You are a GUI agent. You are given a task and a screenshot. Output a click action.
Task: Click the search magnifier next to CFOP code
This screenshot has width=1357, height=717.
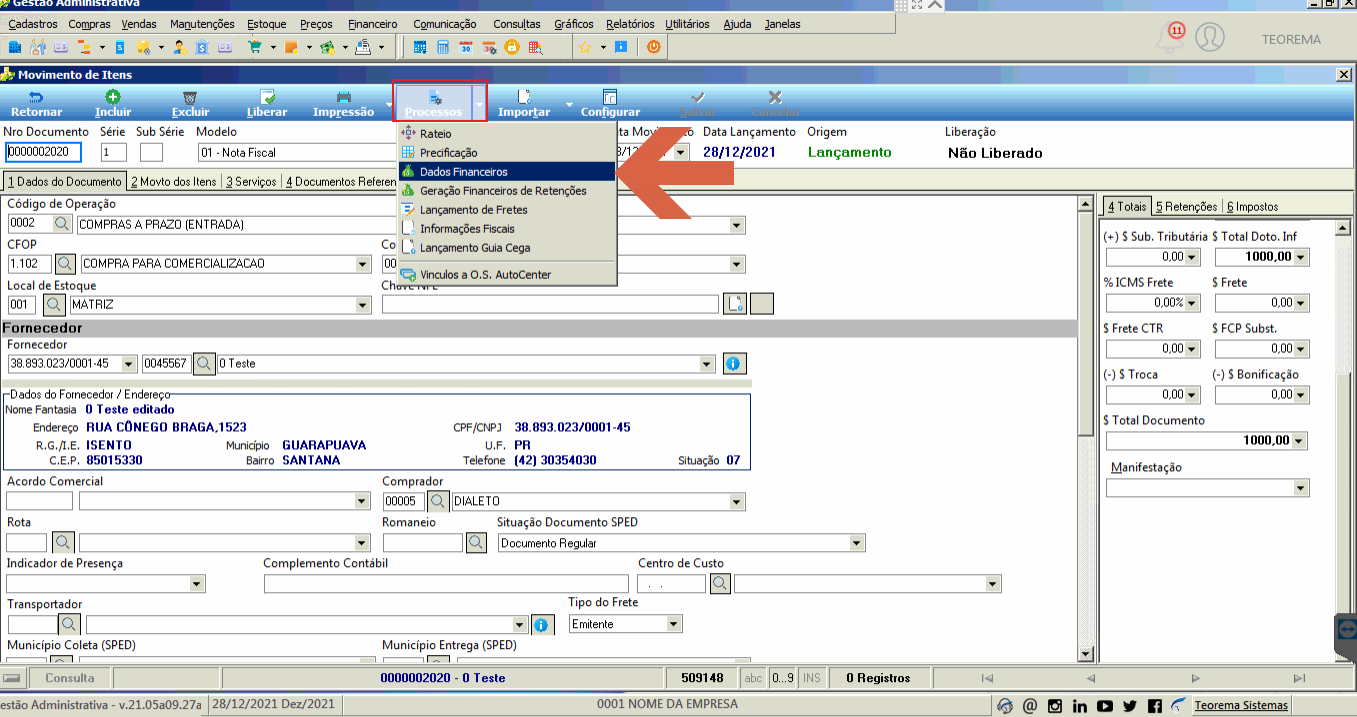tap(64, 264)
